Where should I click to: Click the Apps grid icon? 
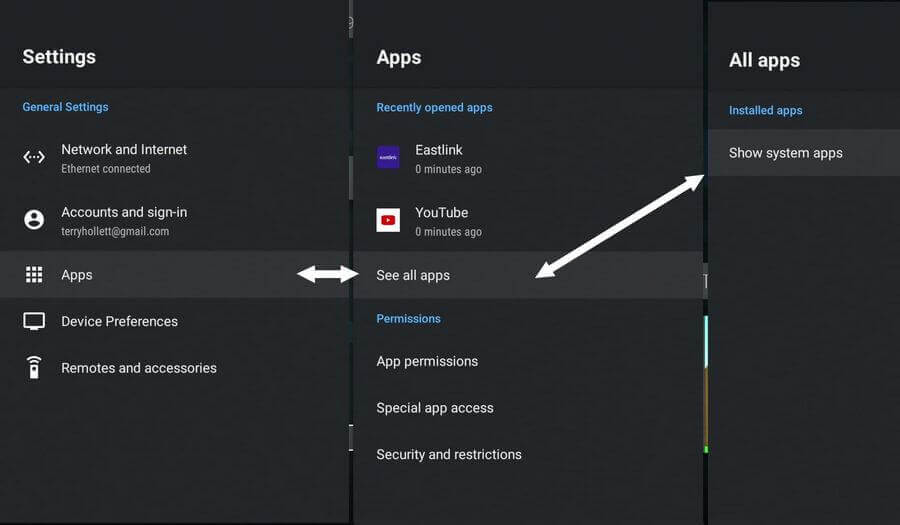coord(34,275)
